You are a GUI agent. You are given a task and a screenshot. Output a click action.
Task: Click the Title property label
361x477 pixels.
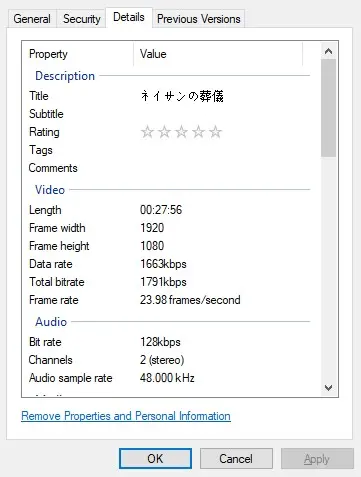click(x=39, y=96)
